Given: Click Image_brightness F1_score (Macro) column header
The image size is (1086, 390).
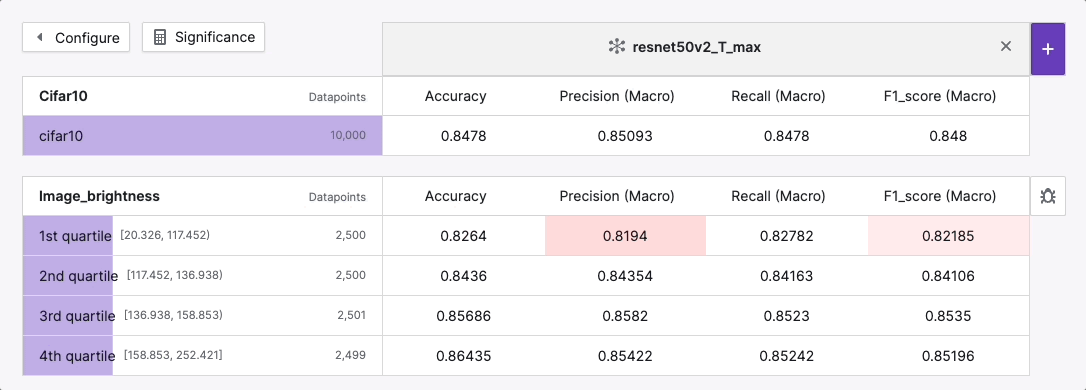Looking at the screenshot, I should [x=940, y=197].
